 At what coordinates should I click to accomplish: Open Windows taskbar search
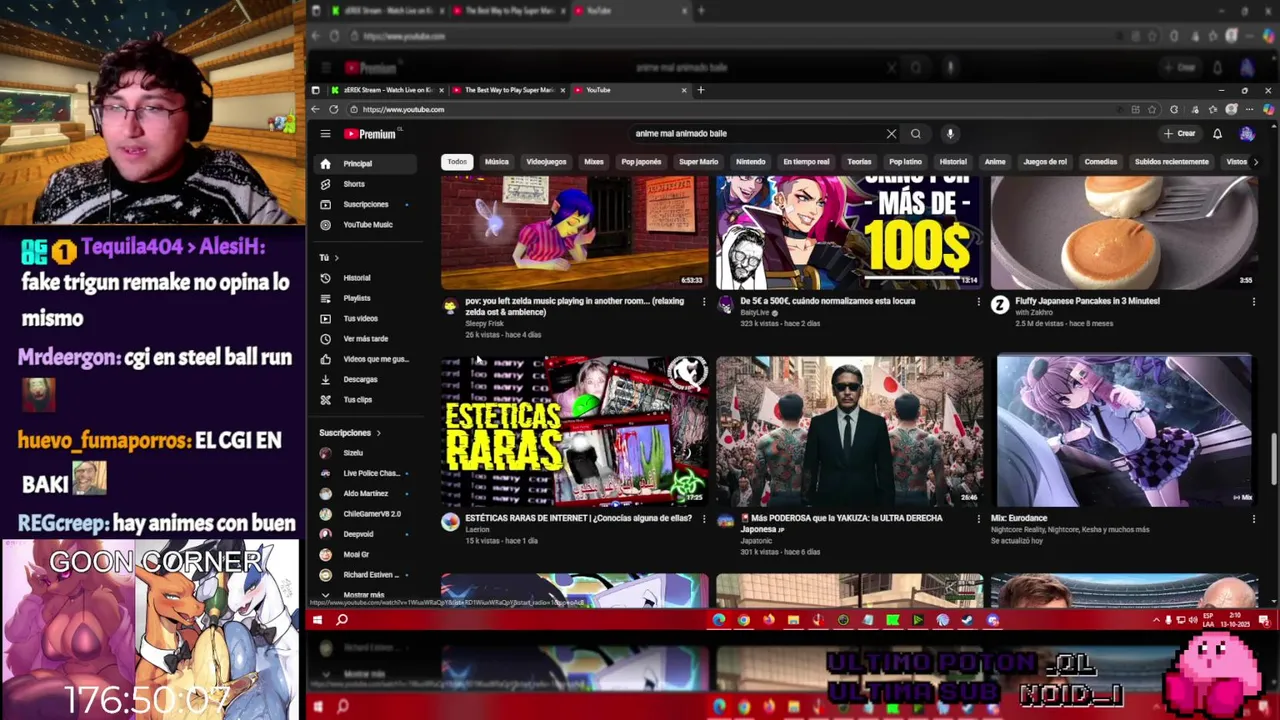point(342,620)
